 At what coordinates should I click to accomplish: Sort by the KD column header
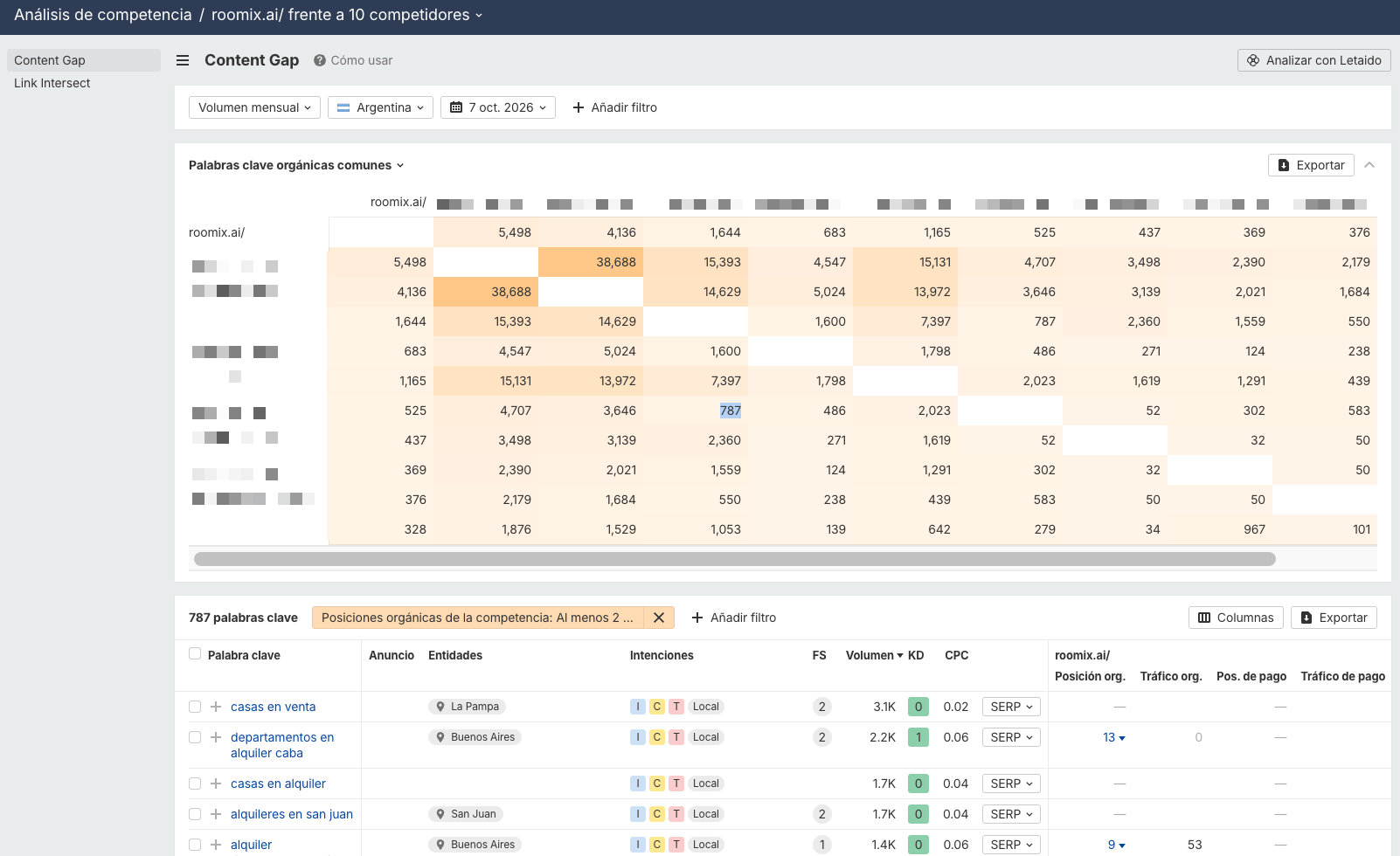[916, 655]
